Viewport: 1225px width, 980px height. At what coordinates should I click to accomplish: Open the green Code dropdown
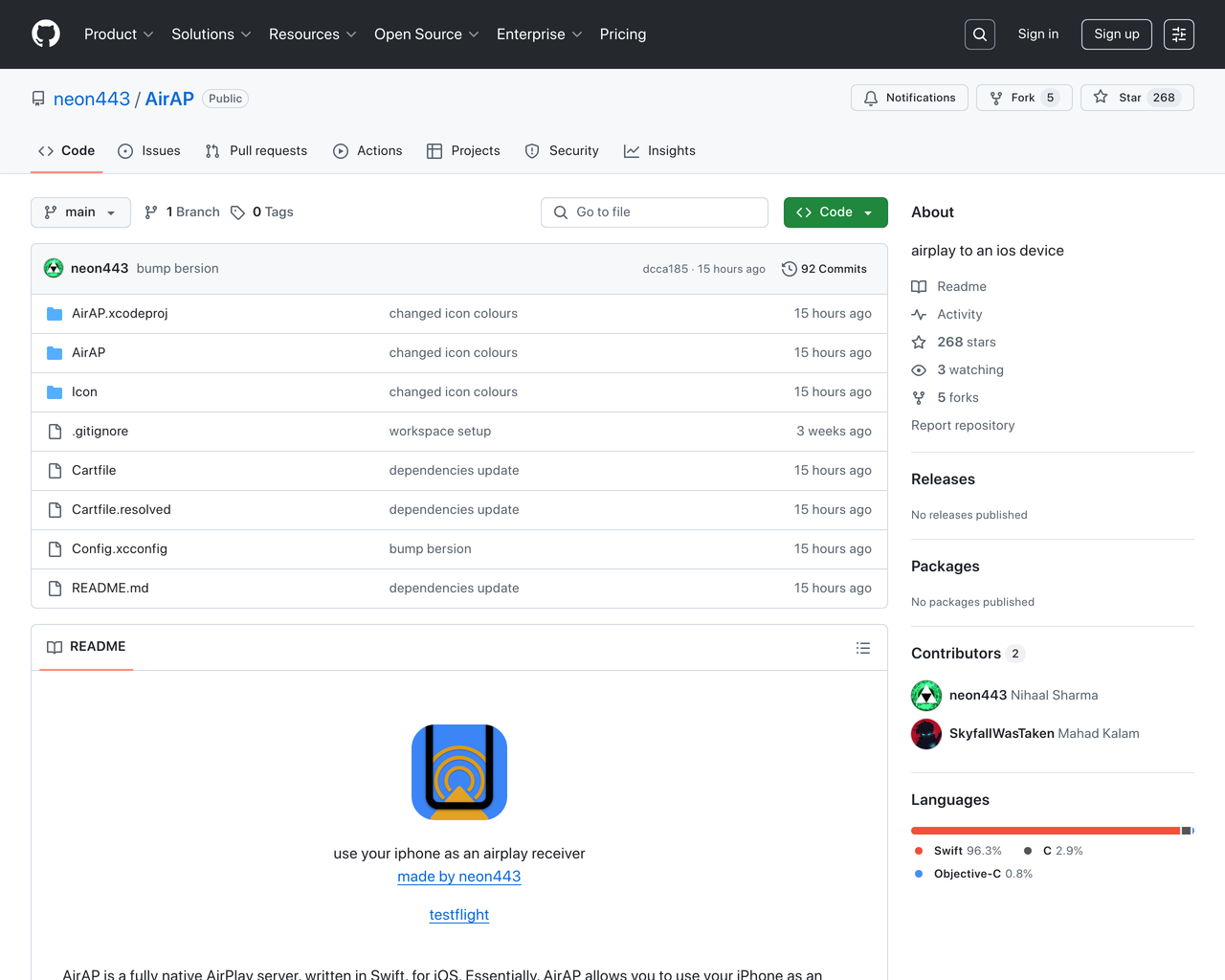click(835, 212)
